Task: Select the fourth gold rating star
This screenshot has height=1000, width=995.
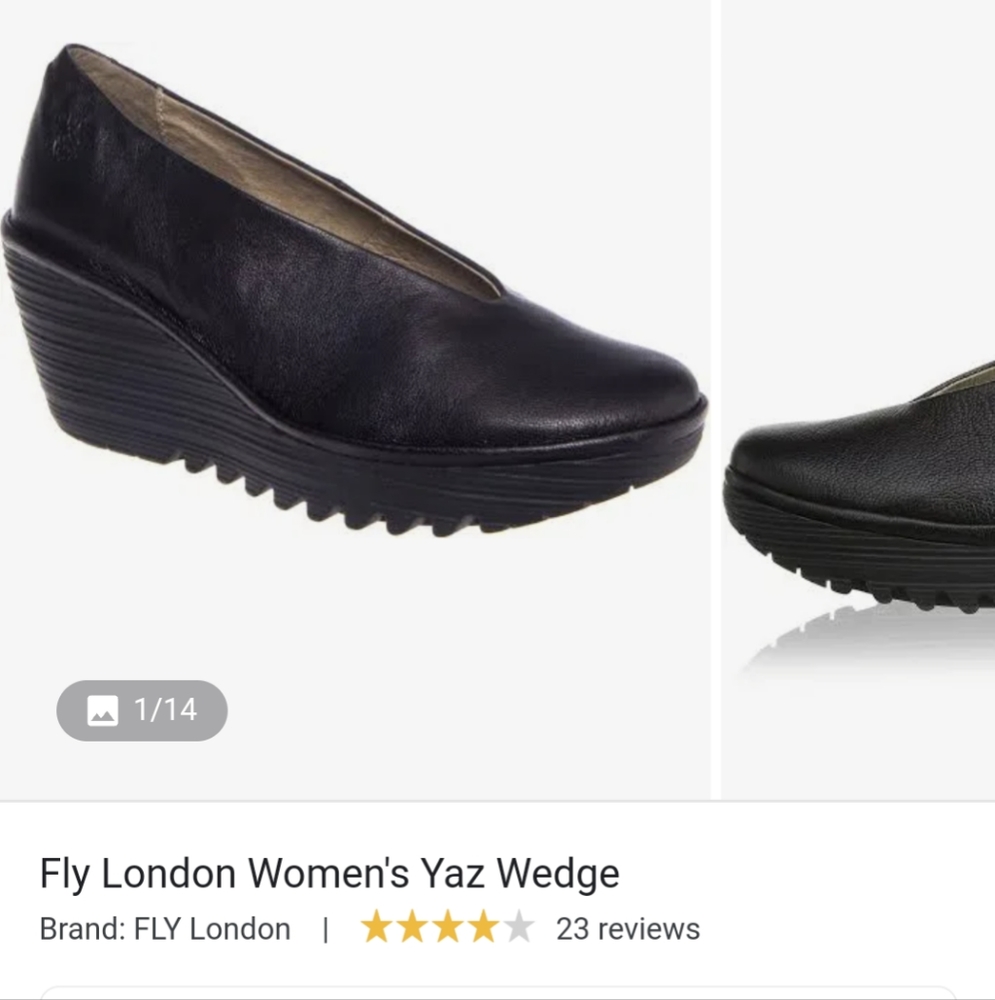Action: coord(483,927)
